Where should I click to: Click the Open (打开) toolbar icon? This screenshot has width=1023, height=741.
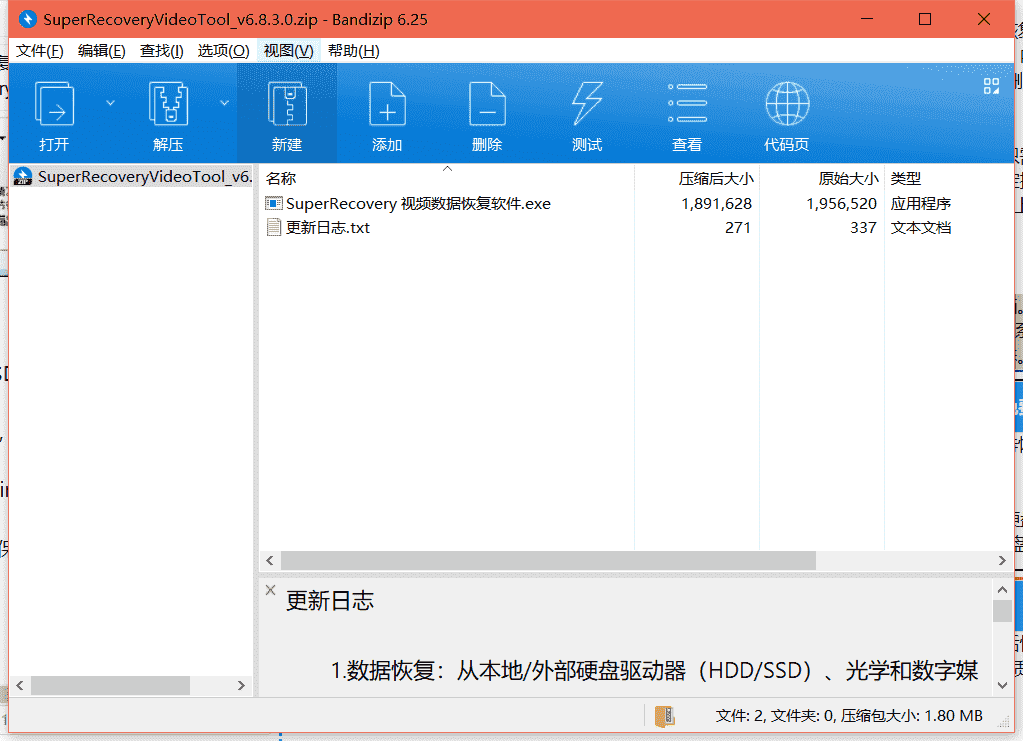pos(53,104)
